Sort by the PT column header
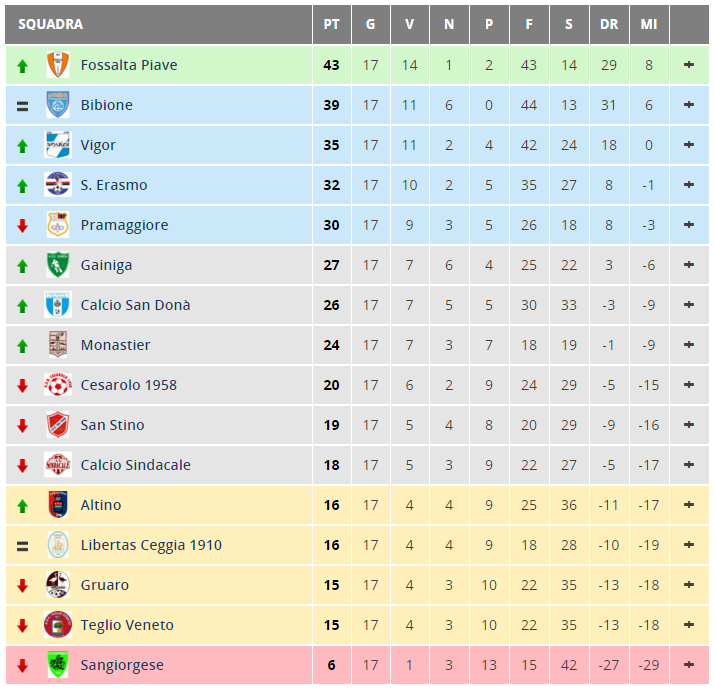This screenshot has width=715, height=691. pos(332,24)
